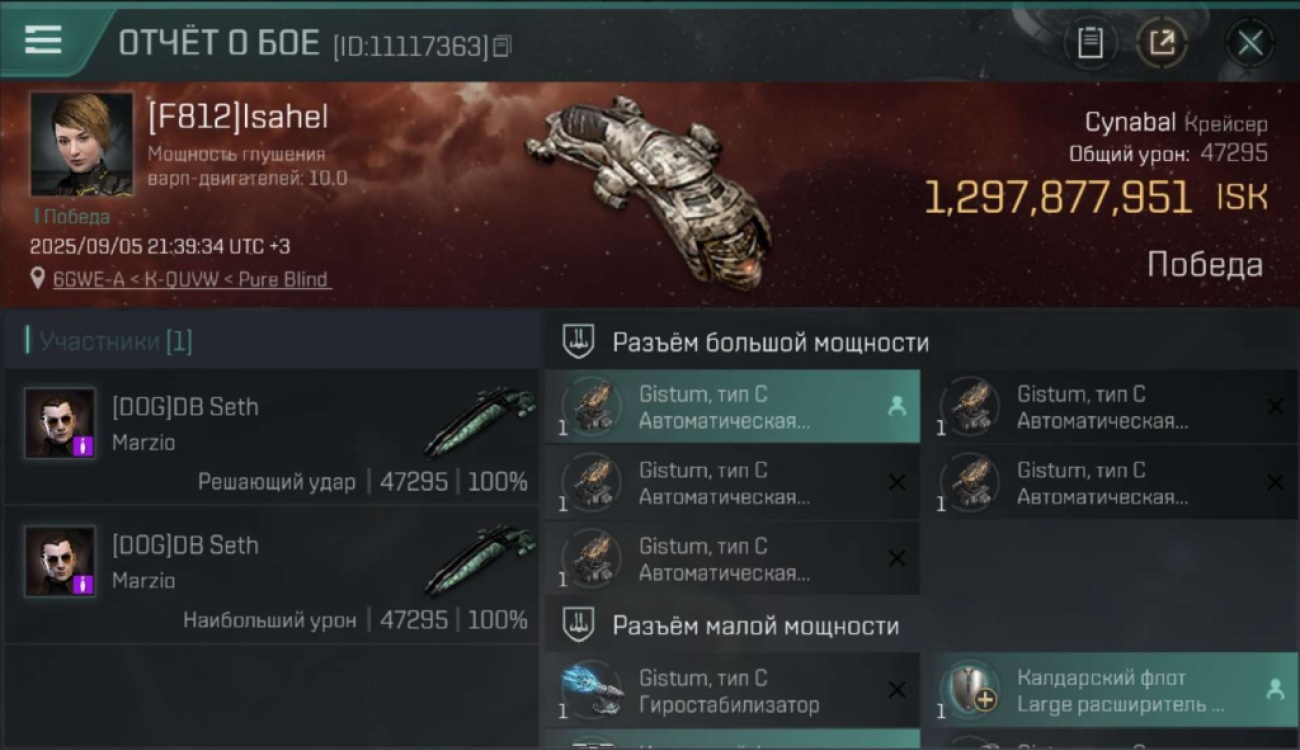This screenshot has height=750, width=1300.
Task: Click the map pin location icon
Action: pos(38,279)
